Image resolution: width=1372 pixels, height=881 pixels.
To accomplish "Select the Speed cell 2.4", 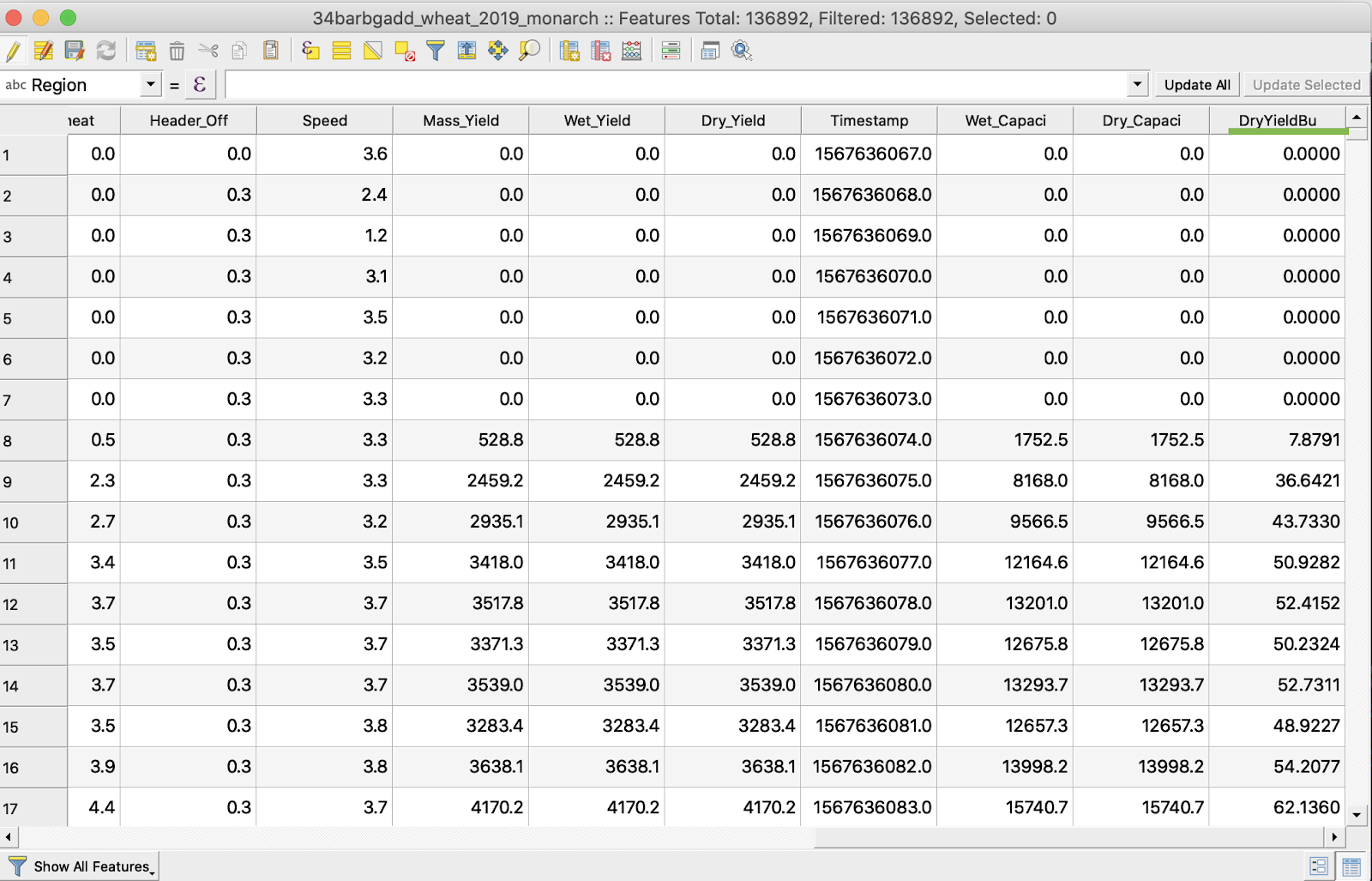I will pyautogui.click(x=325, y=195).
